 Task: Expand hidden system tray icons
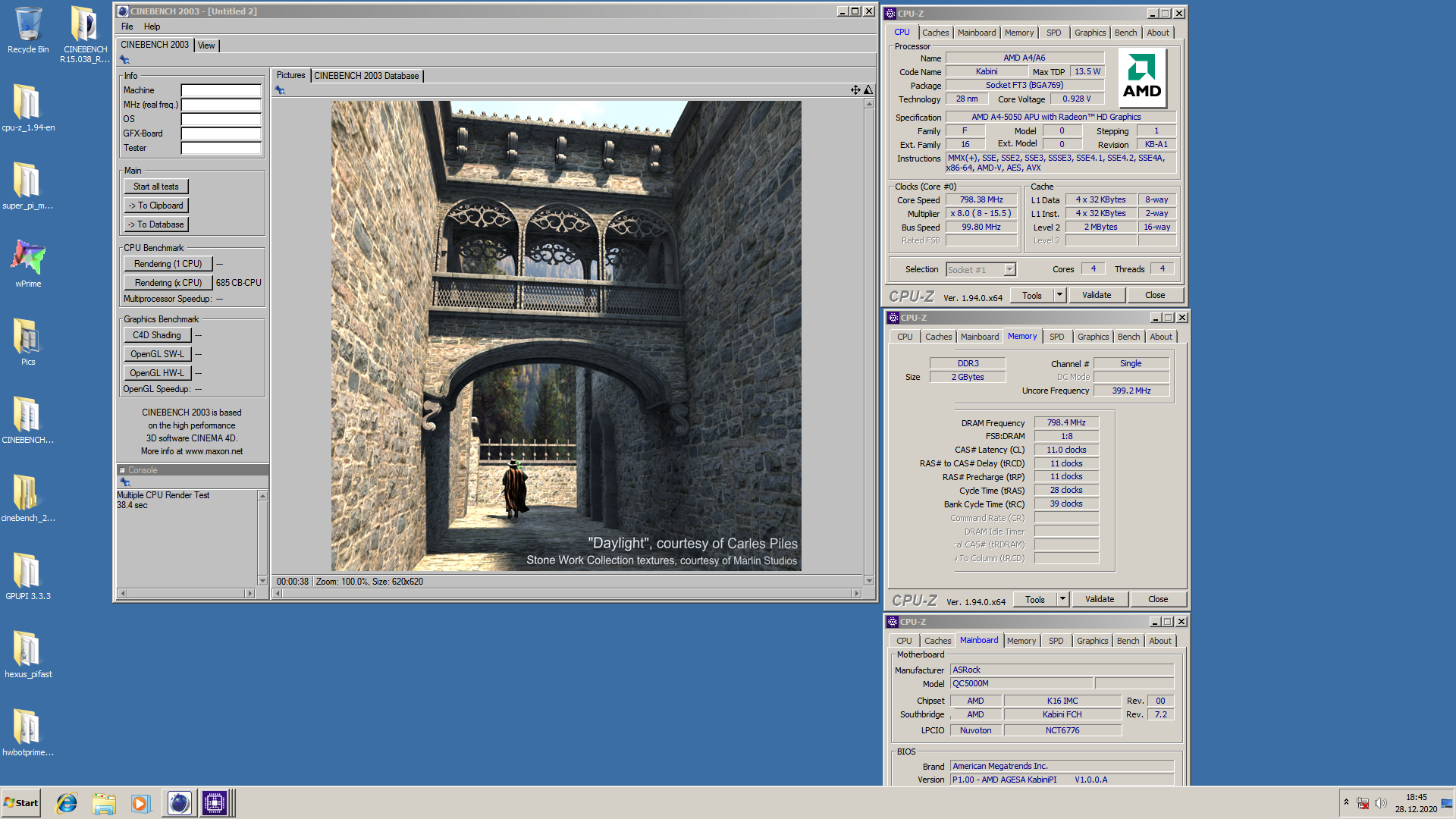[x=1347, y=802]
